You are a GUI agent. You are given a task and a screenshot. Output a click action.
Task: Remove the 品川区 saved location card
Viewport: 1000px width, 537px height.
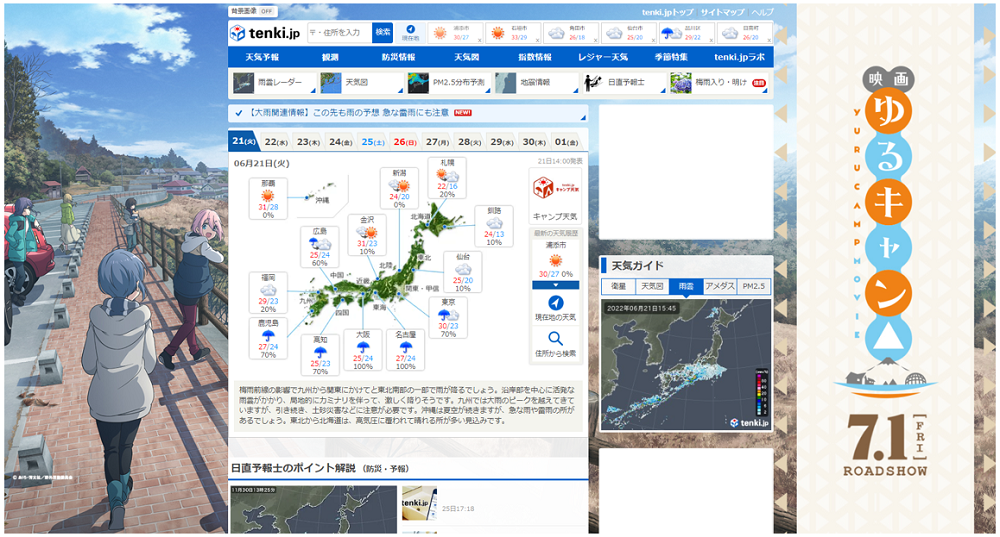click(709, 40)
